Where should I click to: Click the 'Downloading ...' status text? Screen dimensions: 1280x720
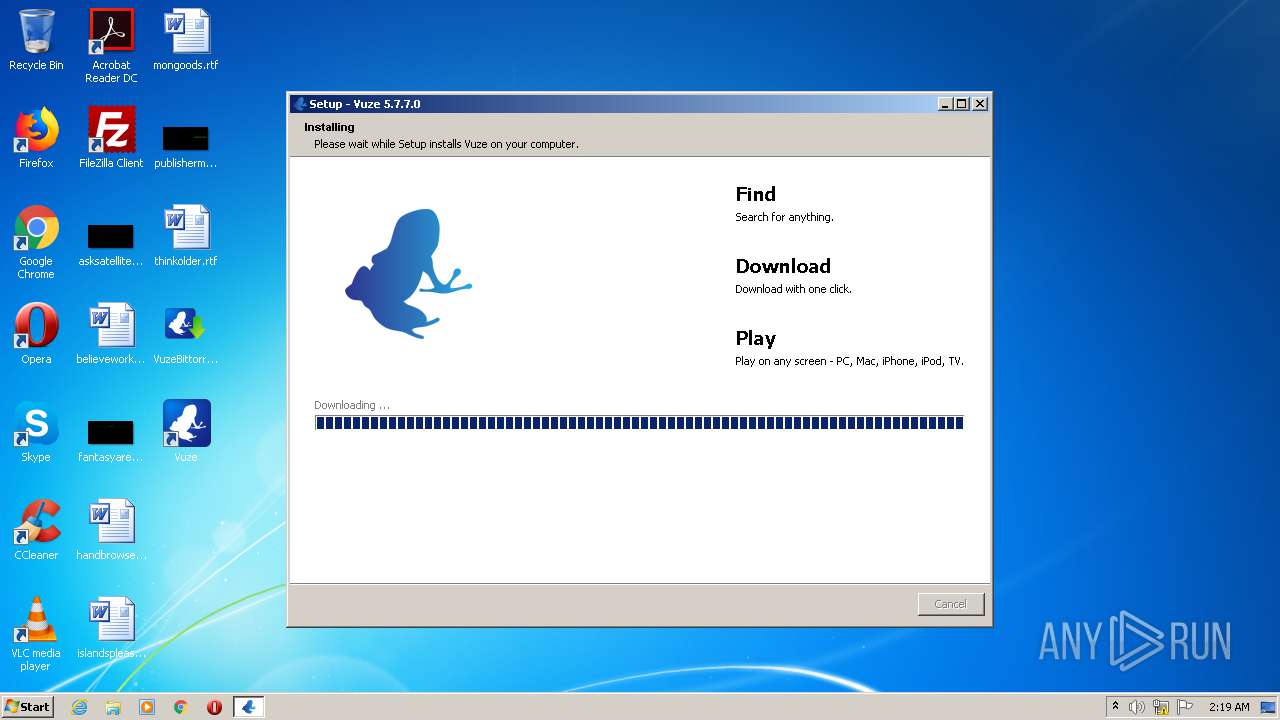[x=352, y=405]
